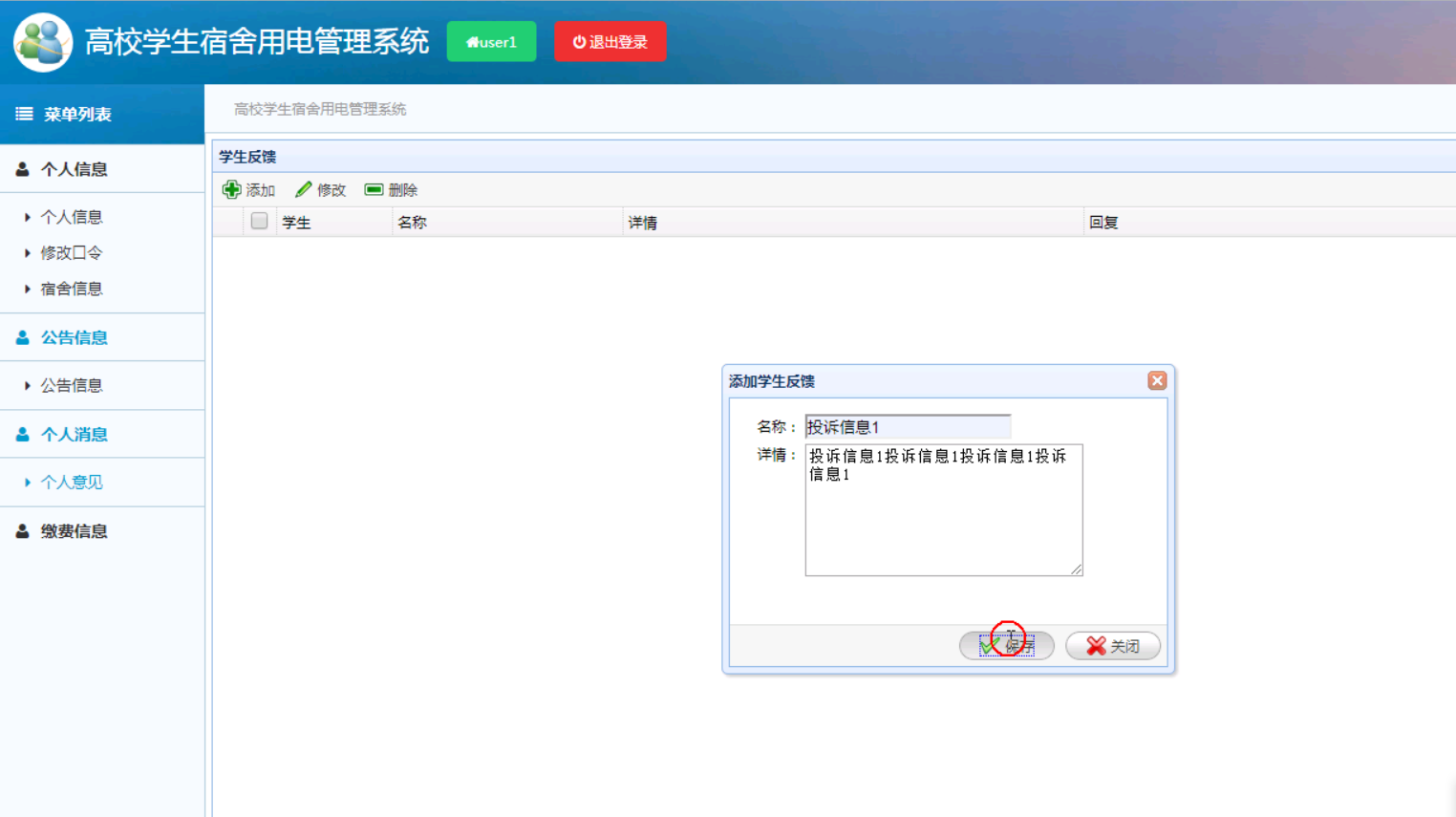Click the arrow before 个人意见
This screenshot has height=817, width=1456.
tap(28, 483)
